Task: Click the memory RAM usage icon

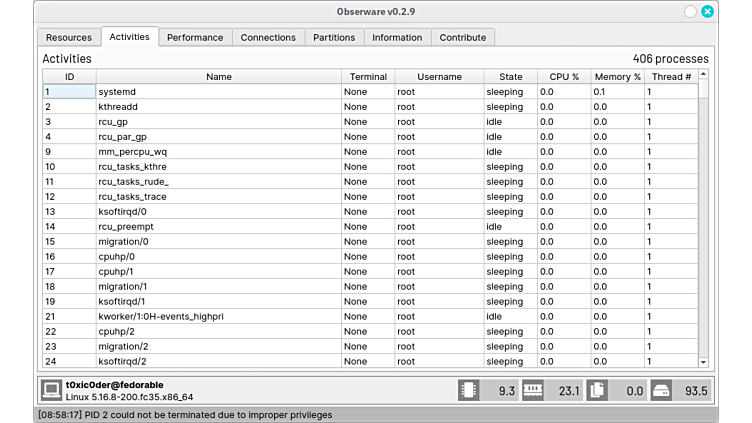Action: tap(532, 390)
